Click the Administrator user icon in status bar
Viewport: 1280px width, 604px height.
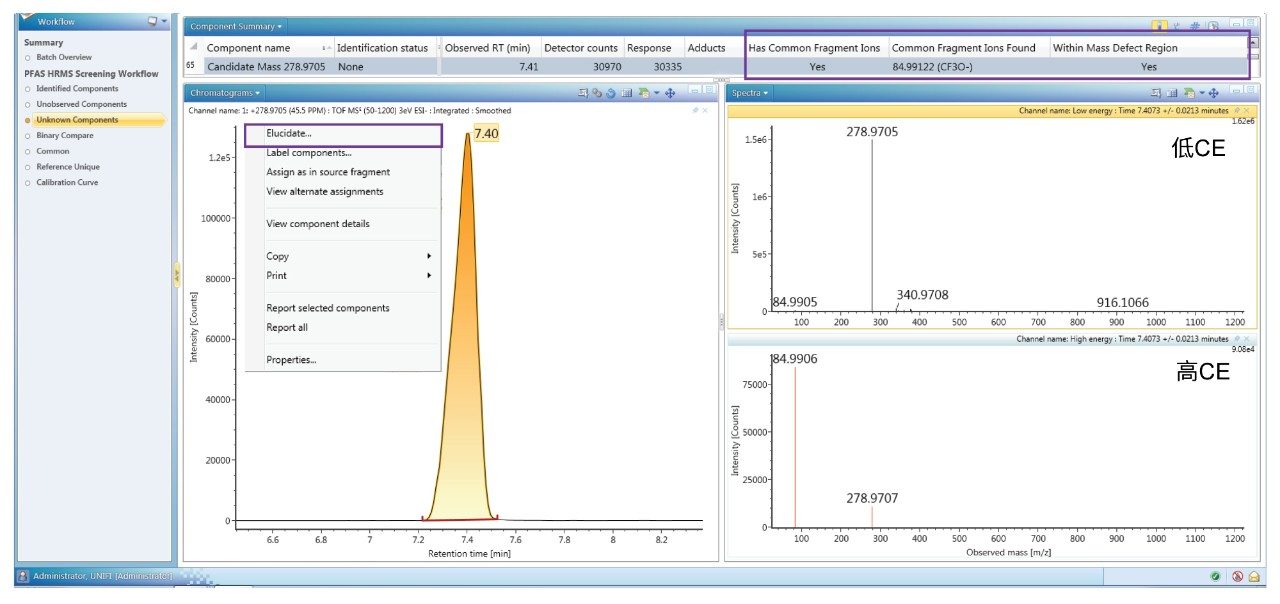(x=23, y=577)
